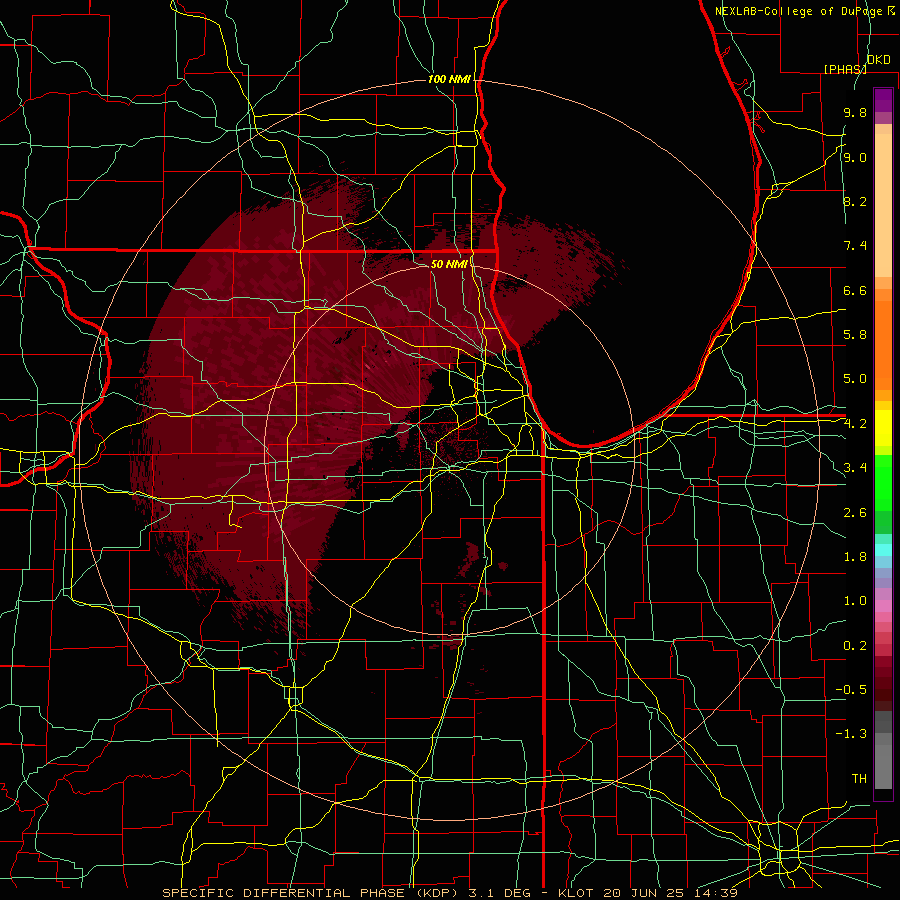The image size is (900, 900).
Task: Click the 1.0 scale value
Action: click(855, 601)
